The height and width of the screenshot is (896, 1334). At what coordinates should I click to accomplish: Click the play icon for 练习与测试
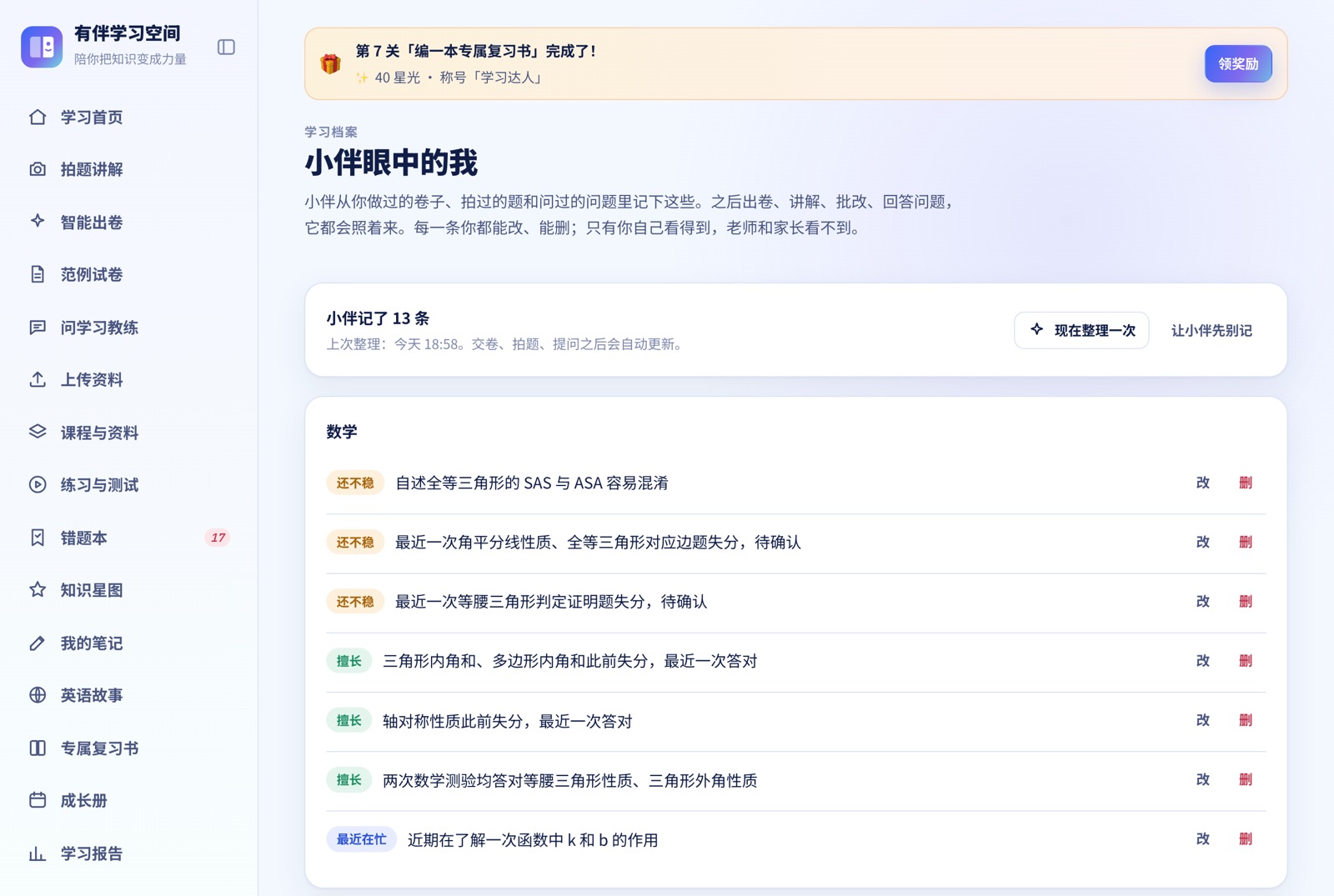pyautogui.click(x=38, y=484)
